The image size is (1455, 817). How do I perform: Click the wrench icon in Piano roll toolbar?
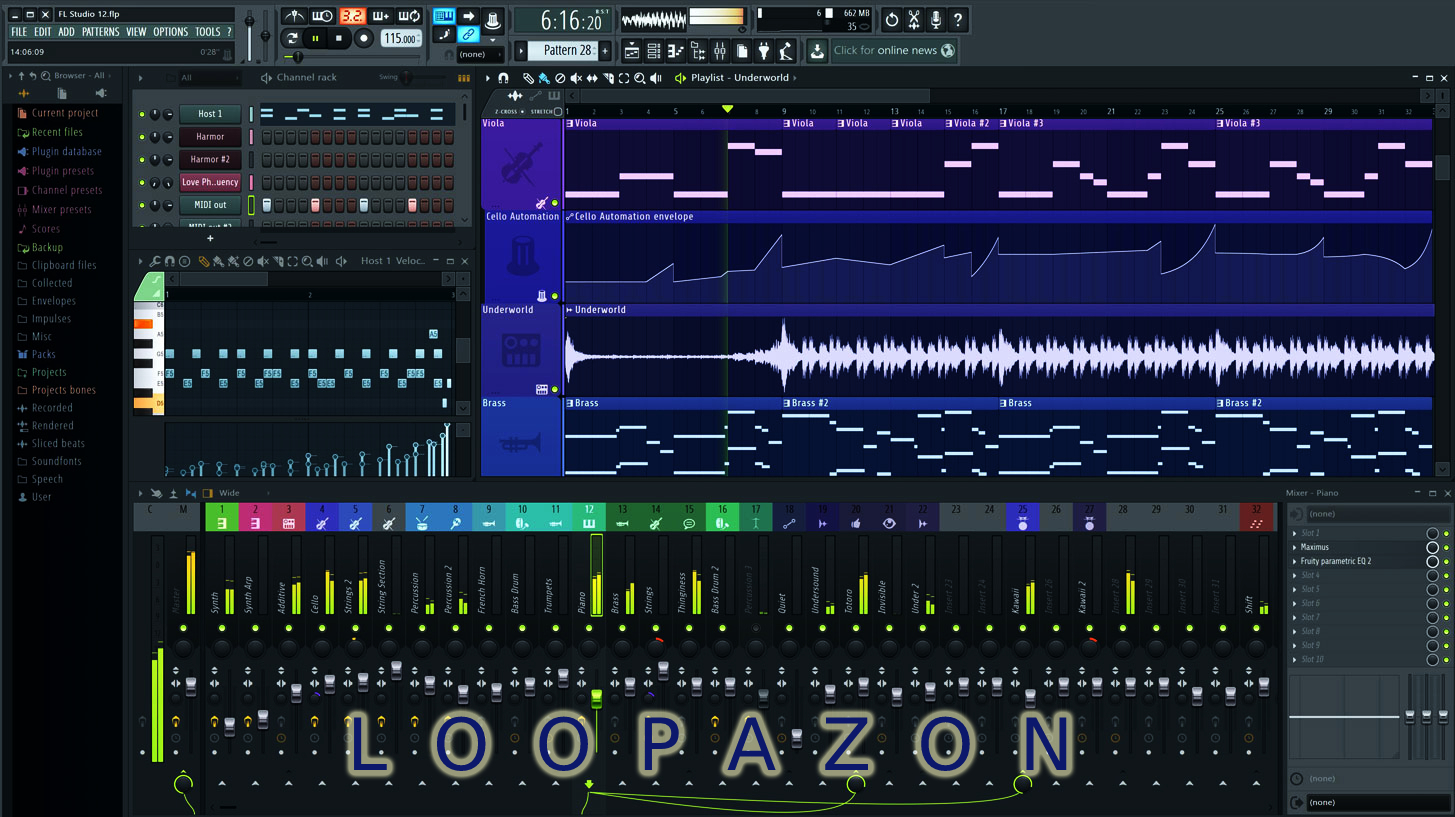point(155,261)
